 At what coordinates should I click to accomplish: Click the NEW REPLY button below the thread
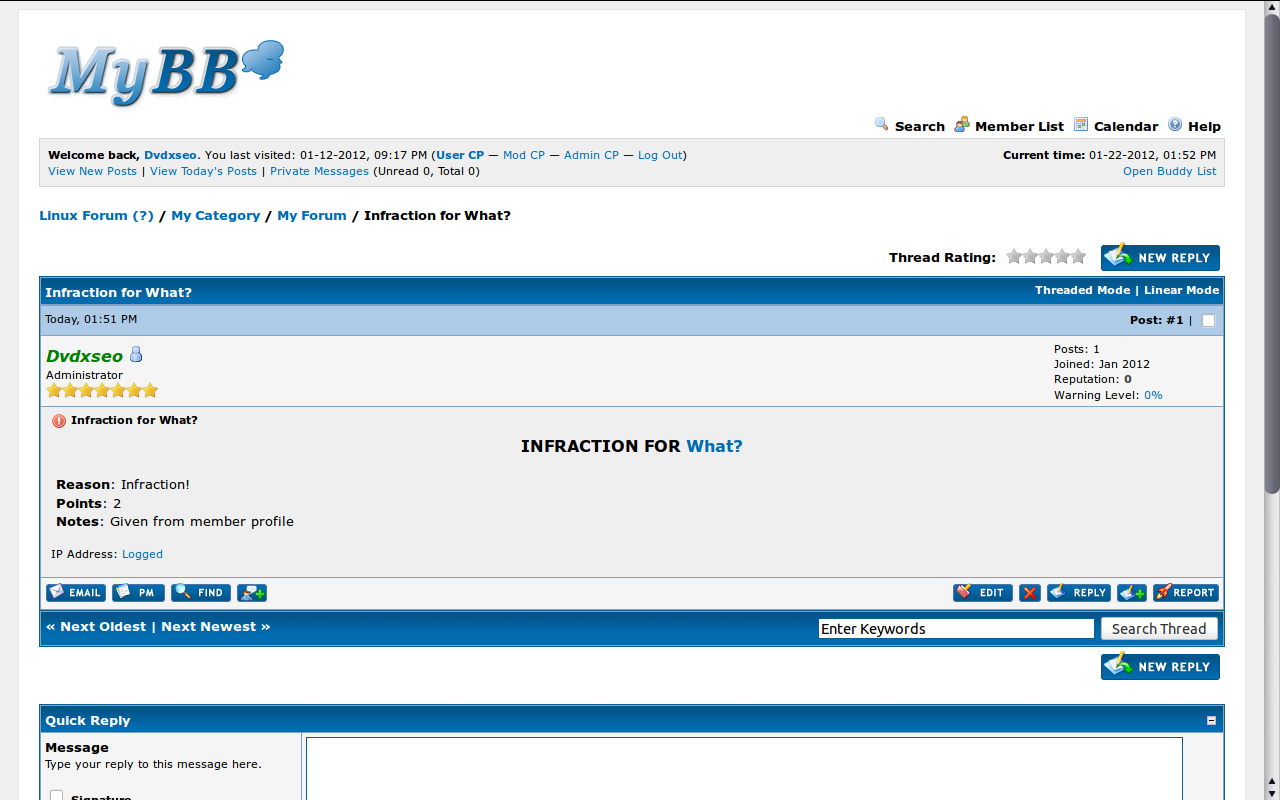coord(1160,666)
